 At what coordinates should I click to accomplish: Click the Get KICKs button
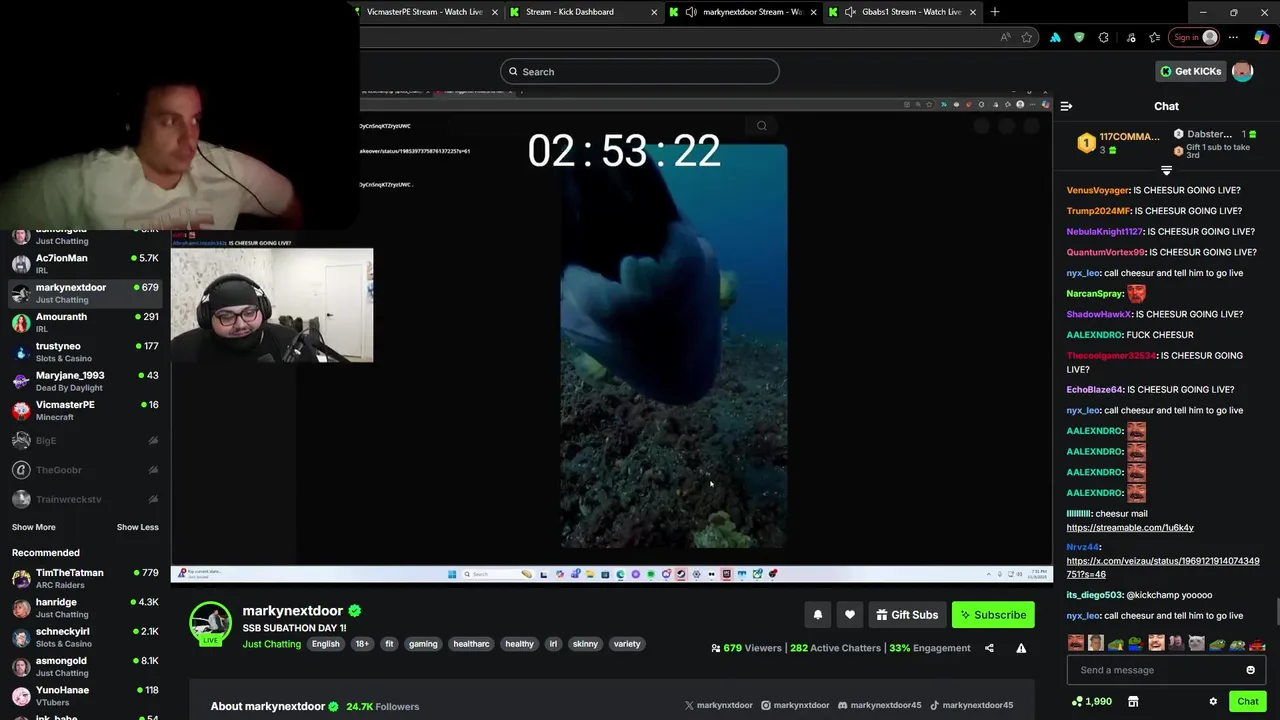(x=1190, y=71)
